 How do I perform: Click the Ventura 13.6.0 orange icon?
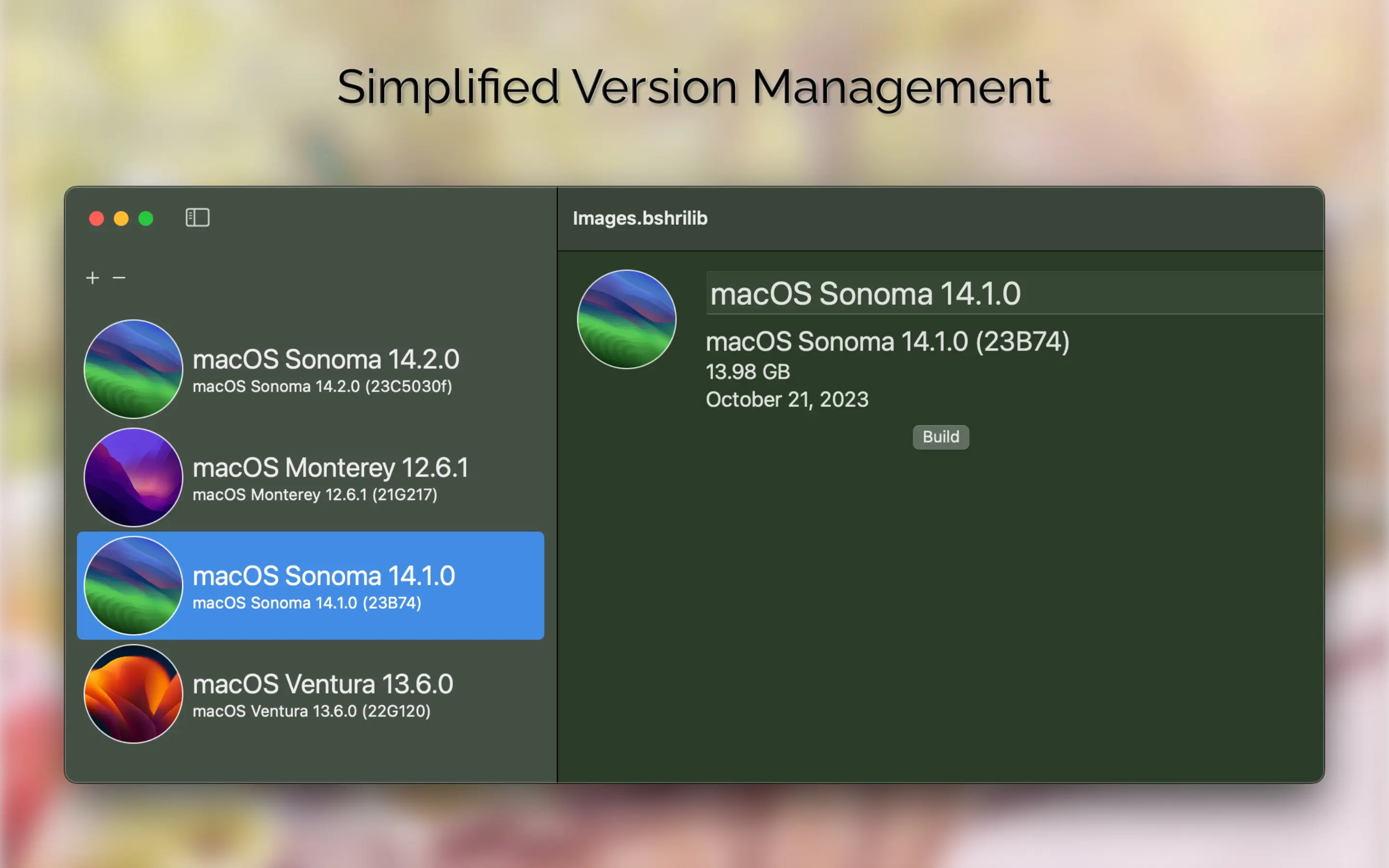point(133,693)
